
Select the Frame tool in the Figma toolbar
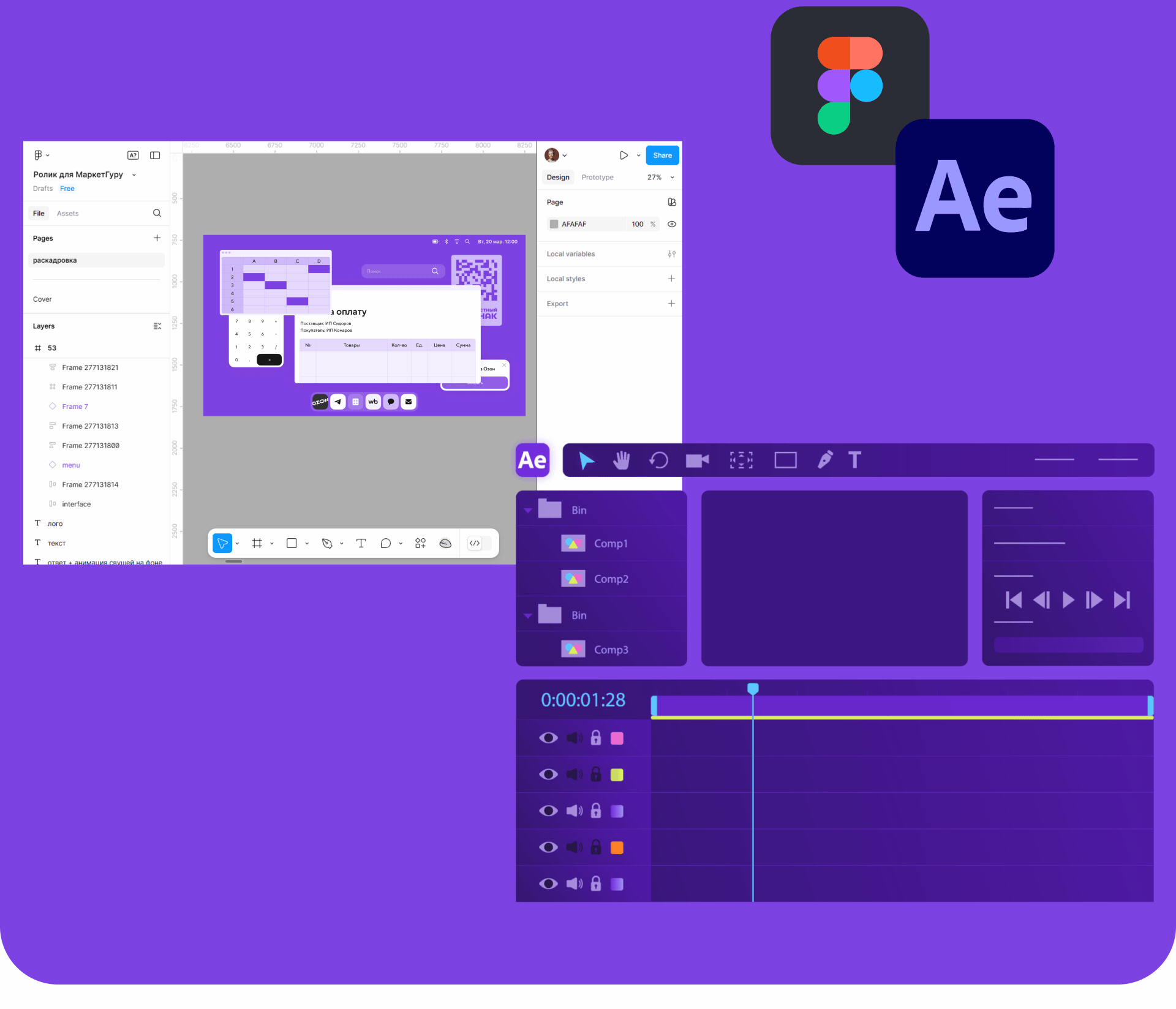click(x=257, y=543)
